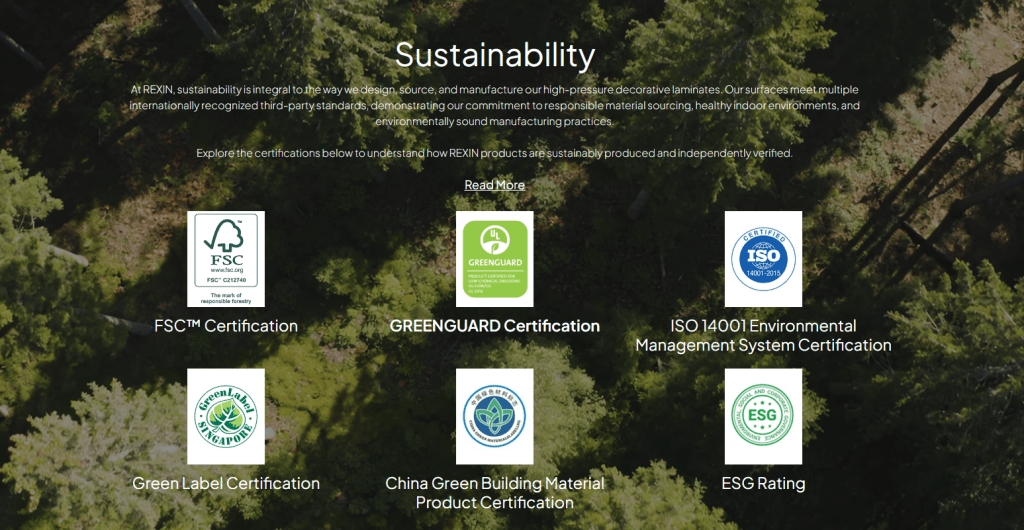Image resolution: width=1024 pixels, height=530 pixels.
Task: Click the green ESG badge image
Action: coord(763,416)
